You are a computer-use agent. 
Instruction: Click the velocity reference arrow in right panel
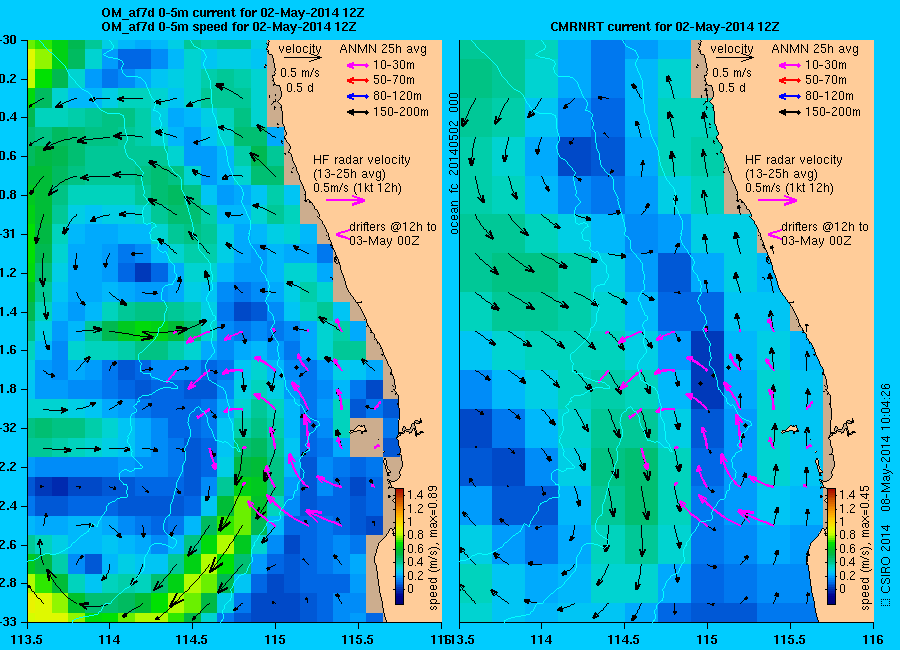734,58
